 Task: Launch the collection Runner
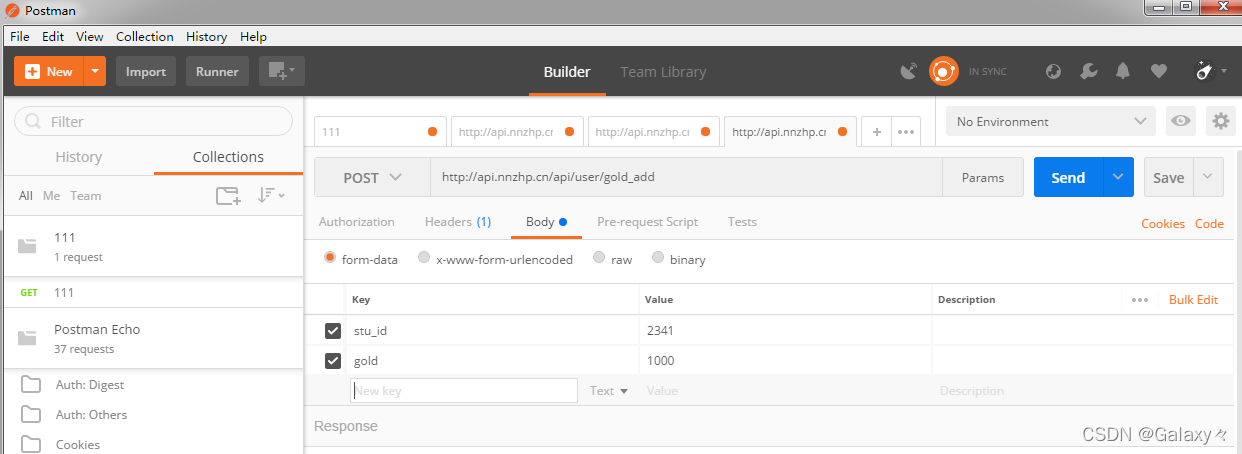click(217, 71)
